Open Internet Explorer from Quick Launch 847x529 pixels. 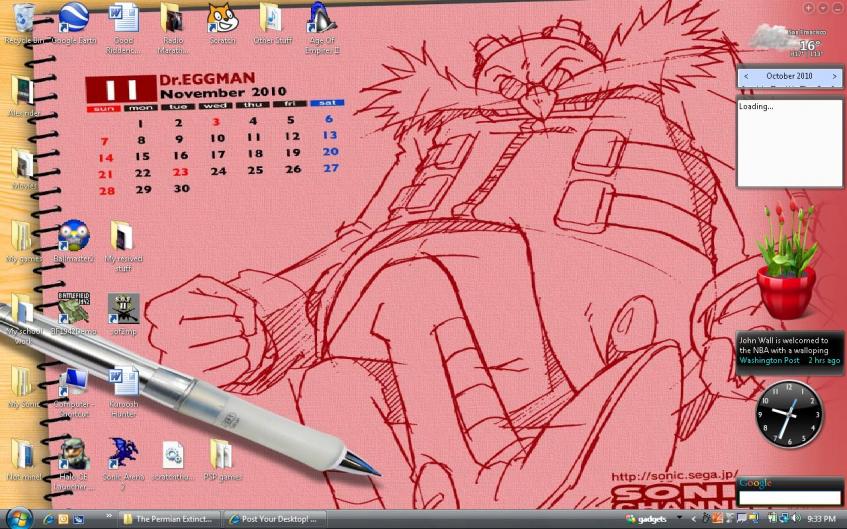pyautogui.click(x=48, y=519)
